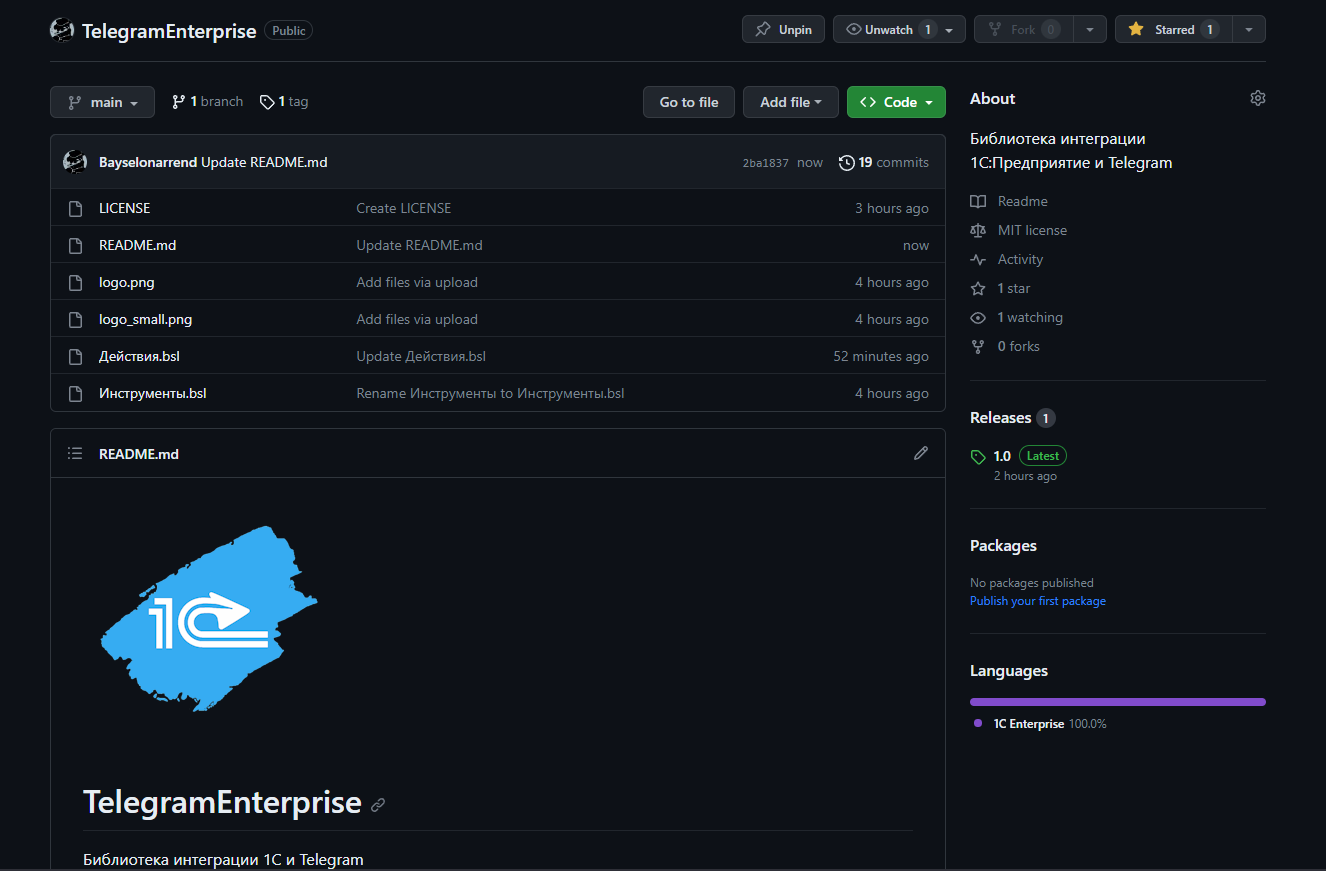
Task: Click the Public visibility badge
Action: [x=289, y=31]
